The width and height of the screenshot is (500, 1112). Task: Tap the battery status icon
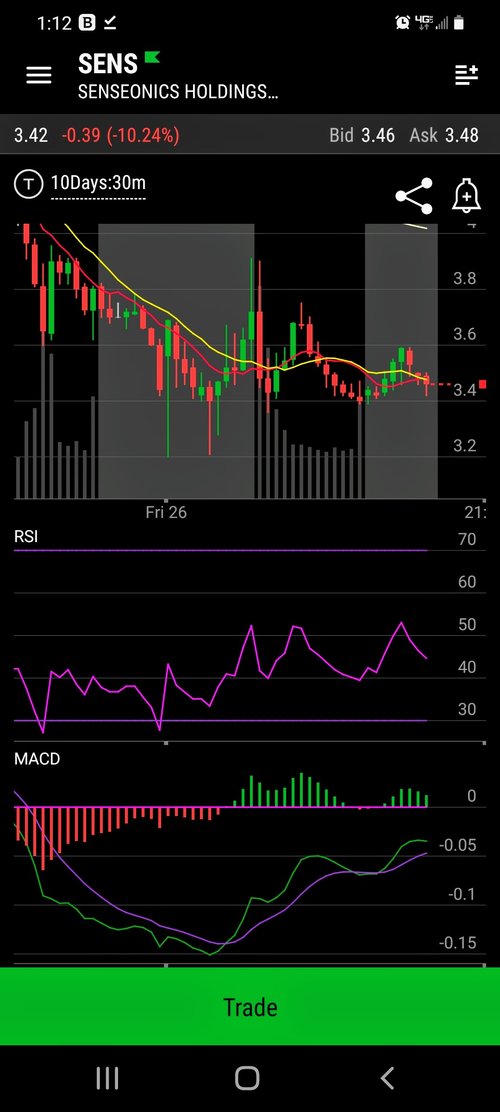(x=458, y=23)
